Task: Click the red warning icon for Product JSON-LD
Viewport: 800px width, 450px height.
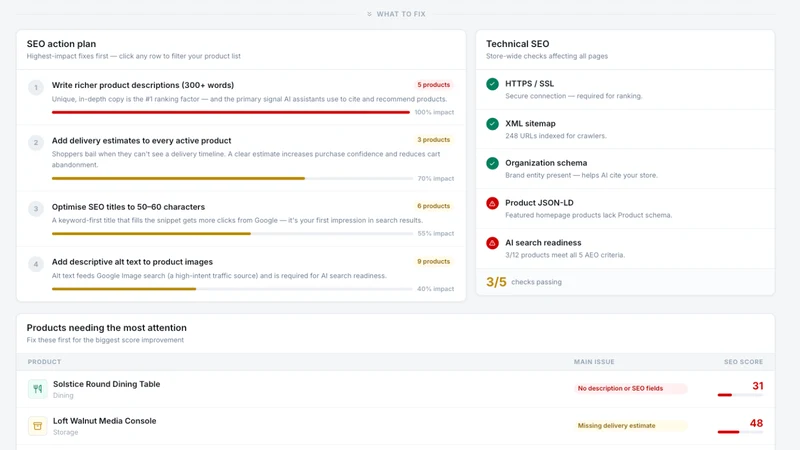Action: click(x=492, y=203)
